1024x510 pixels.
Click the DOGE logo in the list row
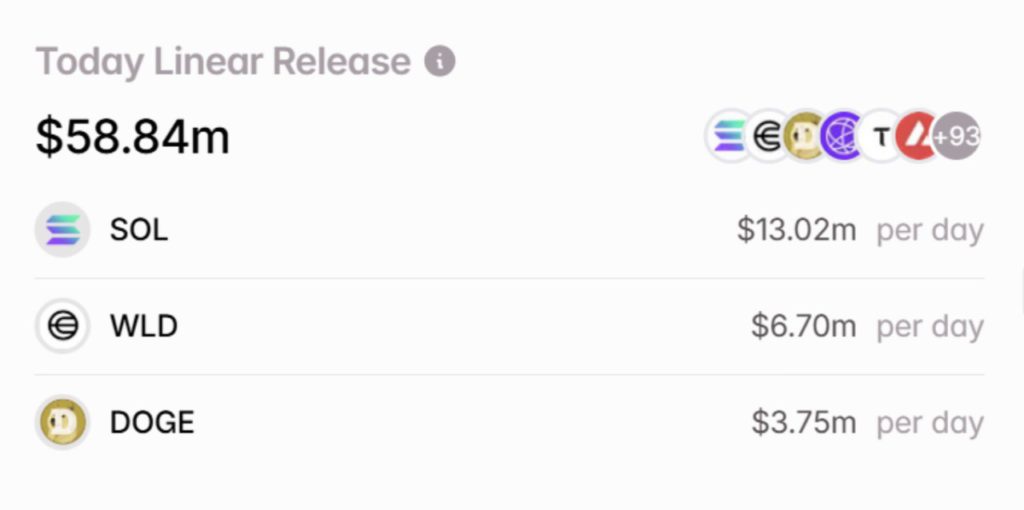coord(62,422)
